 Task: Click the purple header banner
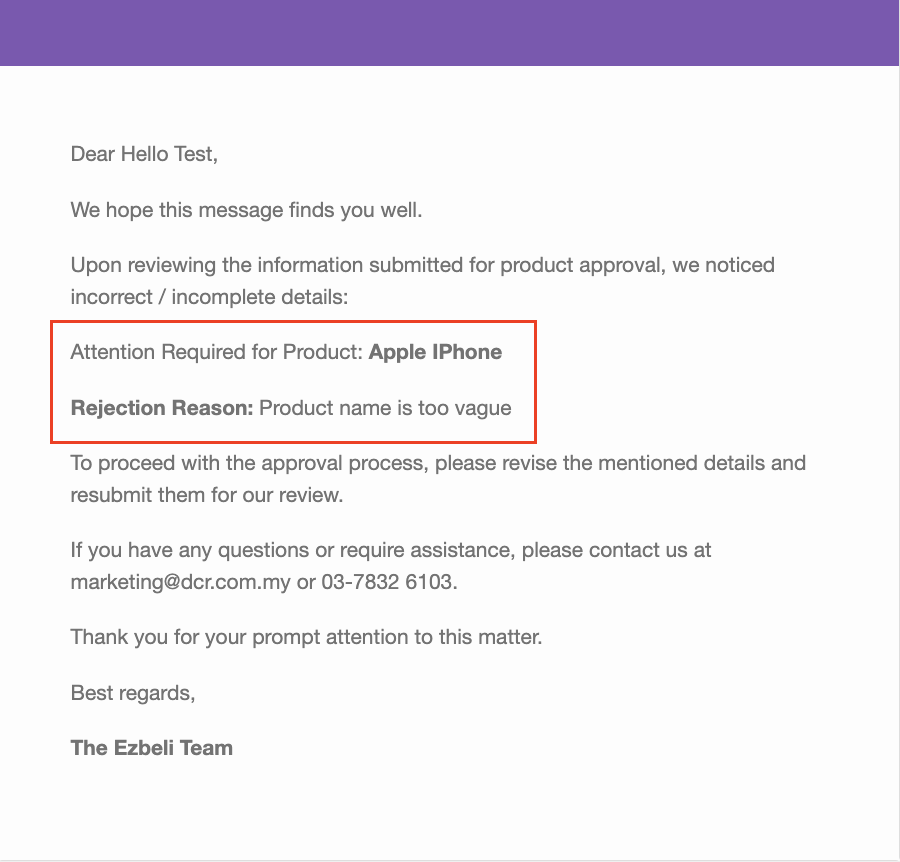point(449,33)
